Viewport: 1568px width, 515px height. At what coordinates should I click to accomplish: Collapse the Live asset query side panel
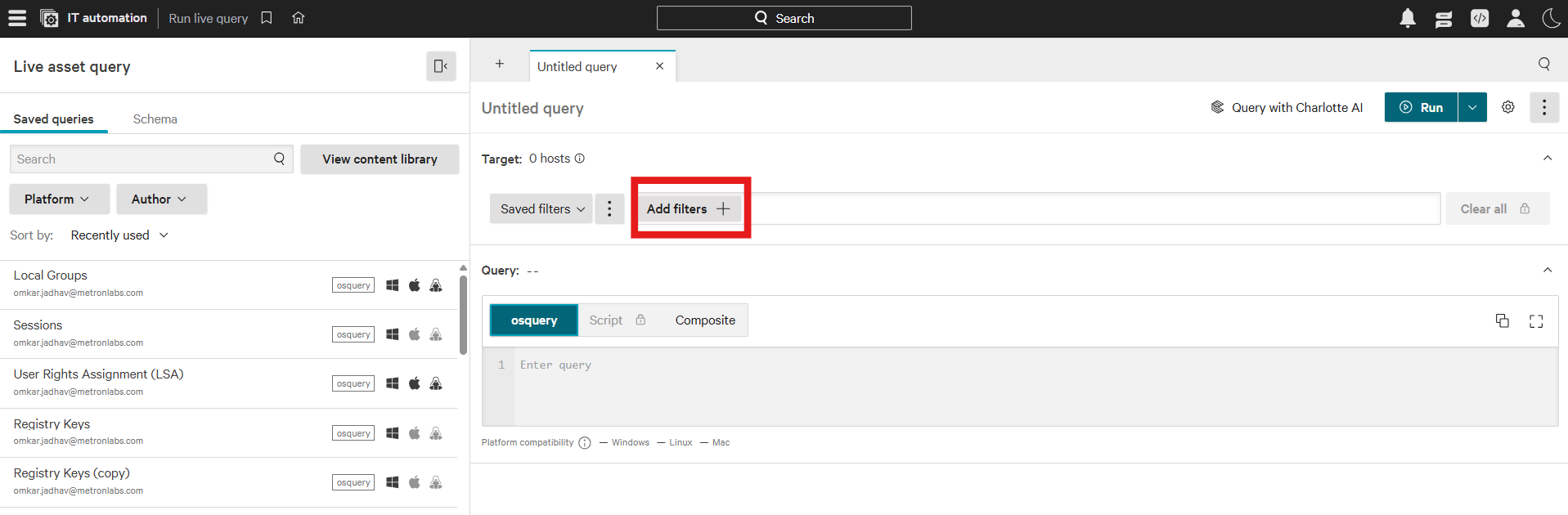[x=441, y=66]
